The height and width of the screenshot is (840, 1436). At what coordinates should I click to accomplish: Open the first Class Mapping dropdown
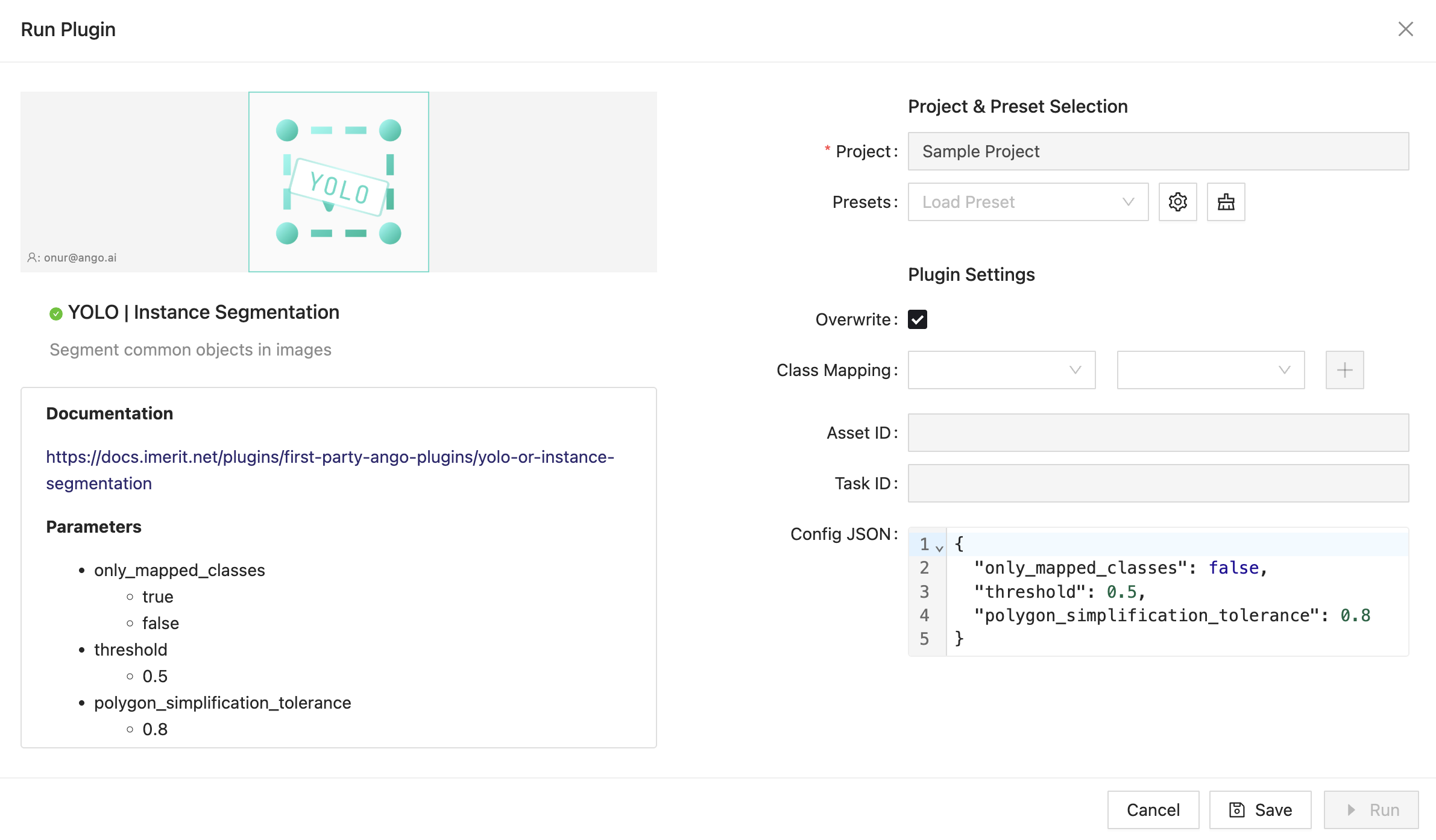coord(1001,370)
